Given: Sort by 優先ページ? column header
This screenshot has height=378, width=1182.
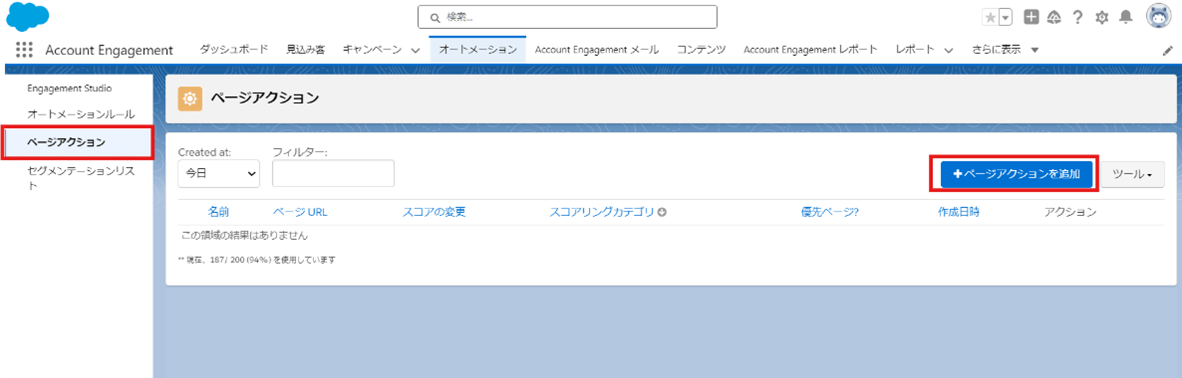Looking at the screenshot, I should coord(830,212).
